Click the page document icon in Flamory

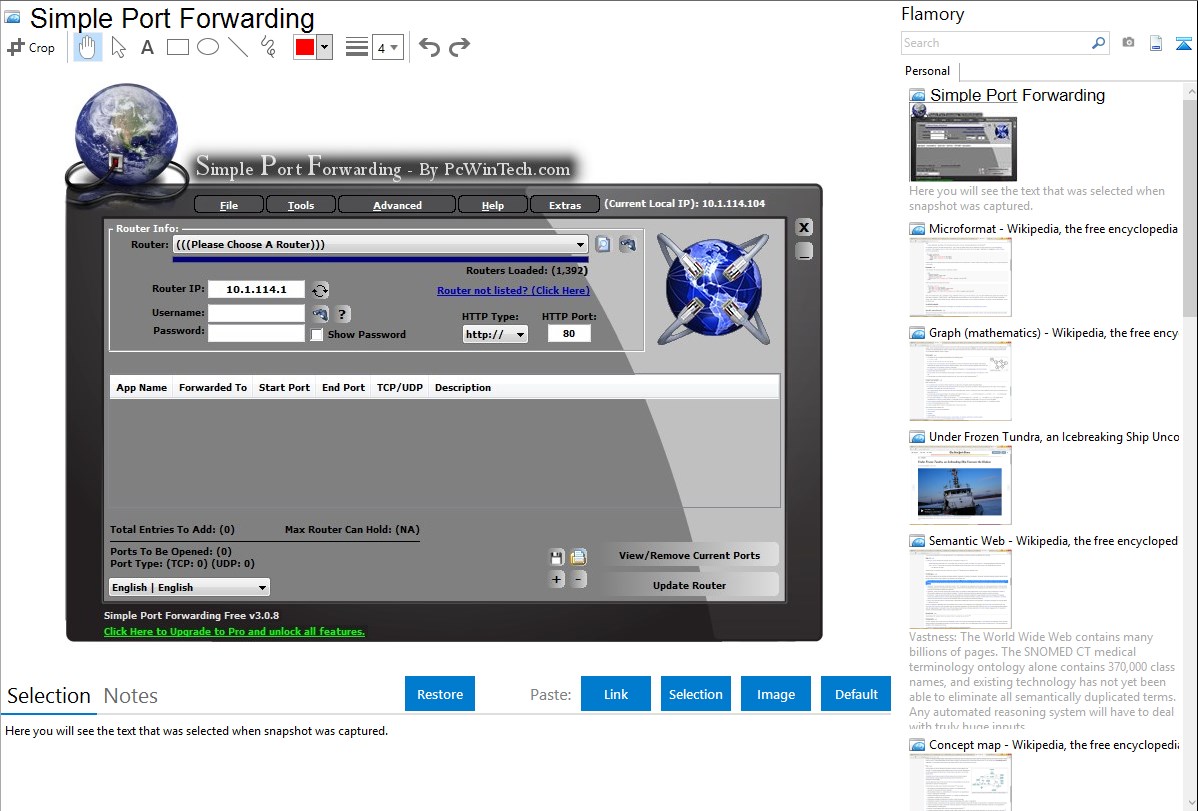(x=1156, y=44)
